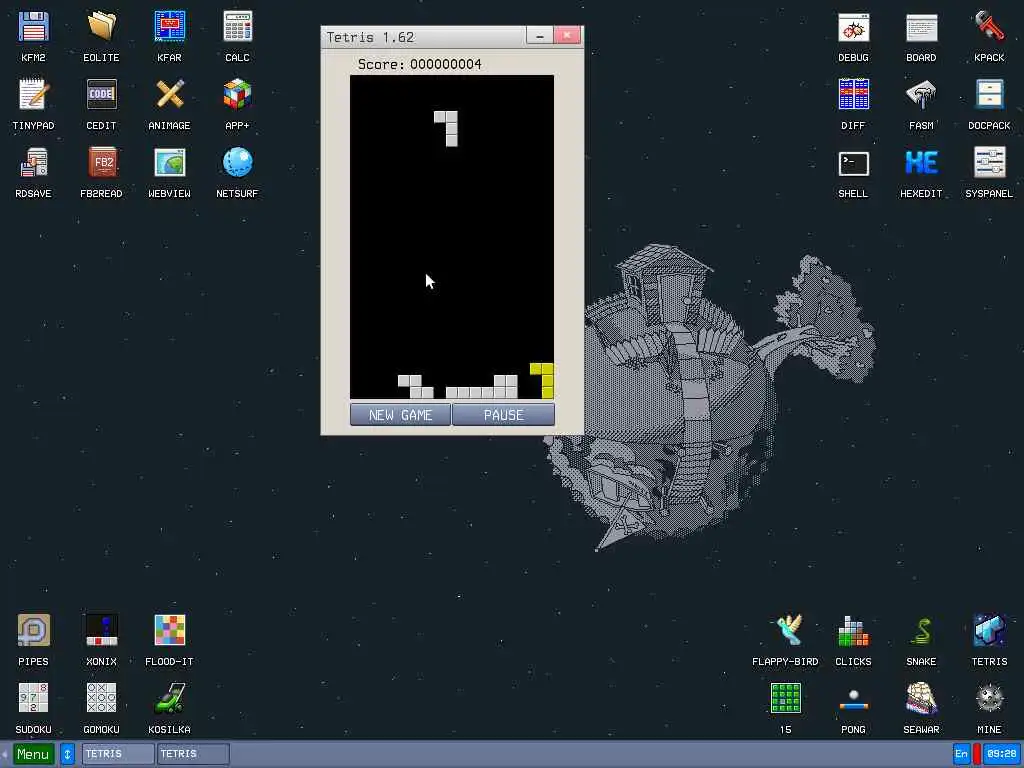This screenshot has width=1024, height=768.
Task: Start a NEW GAME in Tetris
Action: pos(400,415)
